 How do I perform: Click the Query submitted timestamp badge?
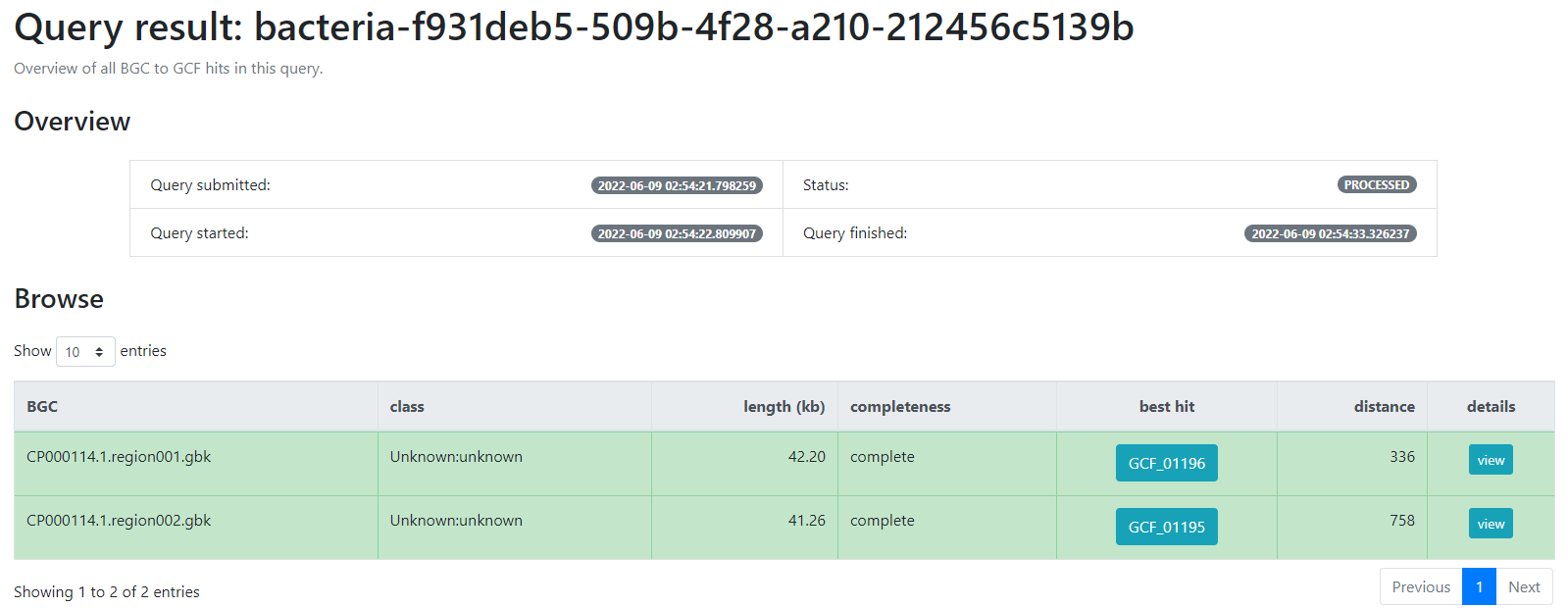(x=677, y=183)
